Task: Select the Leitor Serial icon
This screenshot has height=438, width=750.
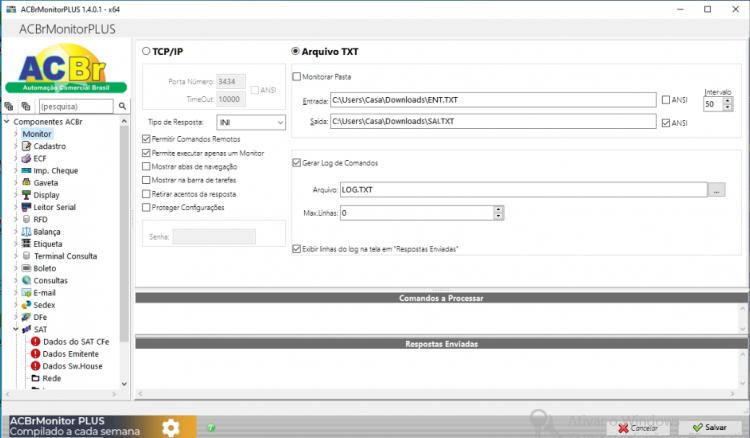Action: pos(26,207)
